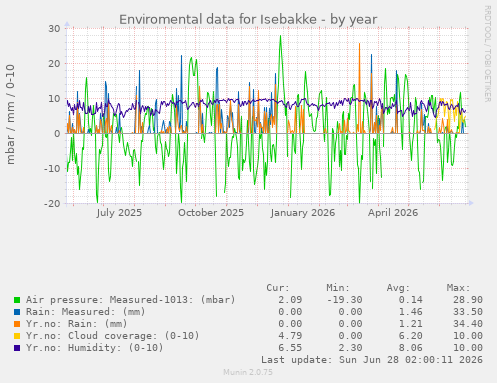
Task: Click Air pressure average value 0.14
Action: pyautogui.click(x=410, y=300)
